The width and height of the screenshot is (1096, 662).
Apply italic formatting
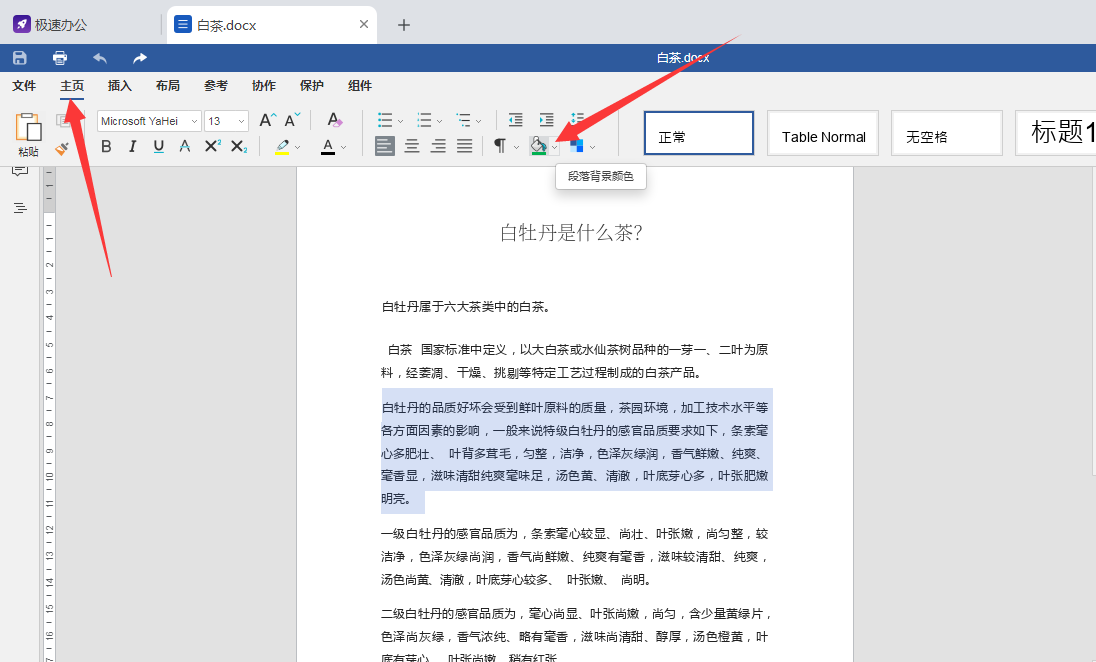(132, 145)
